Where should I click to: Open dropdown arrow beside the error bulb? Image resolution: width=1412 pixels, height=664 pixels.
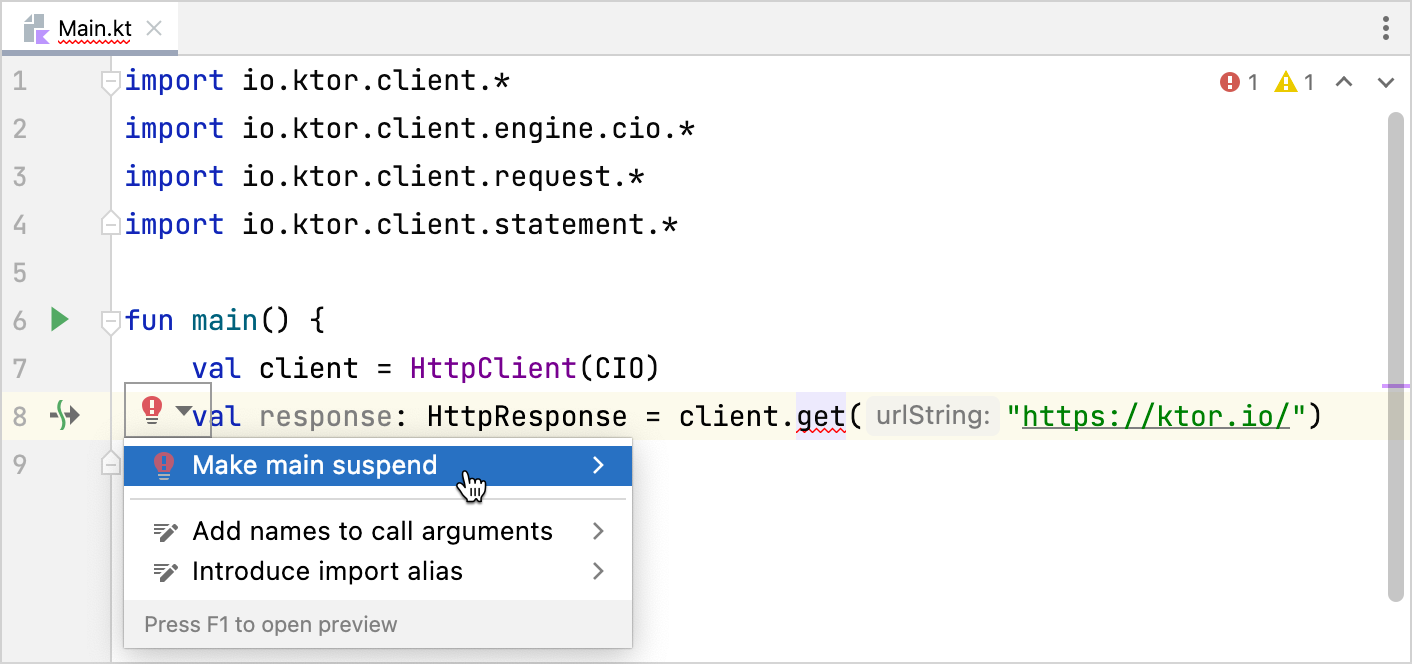pos(183,411)
